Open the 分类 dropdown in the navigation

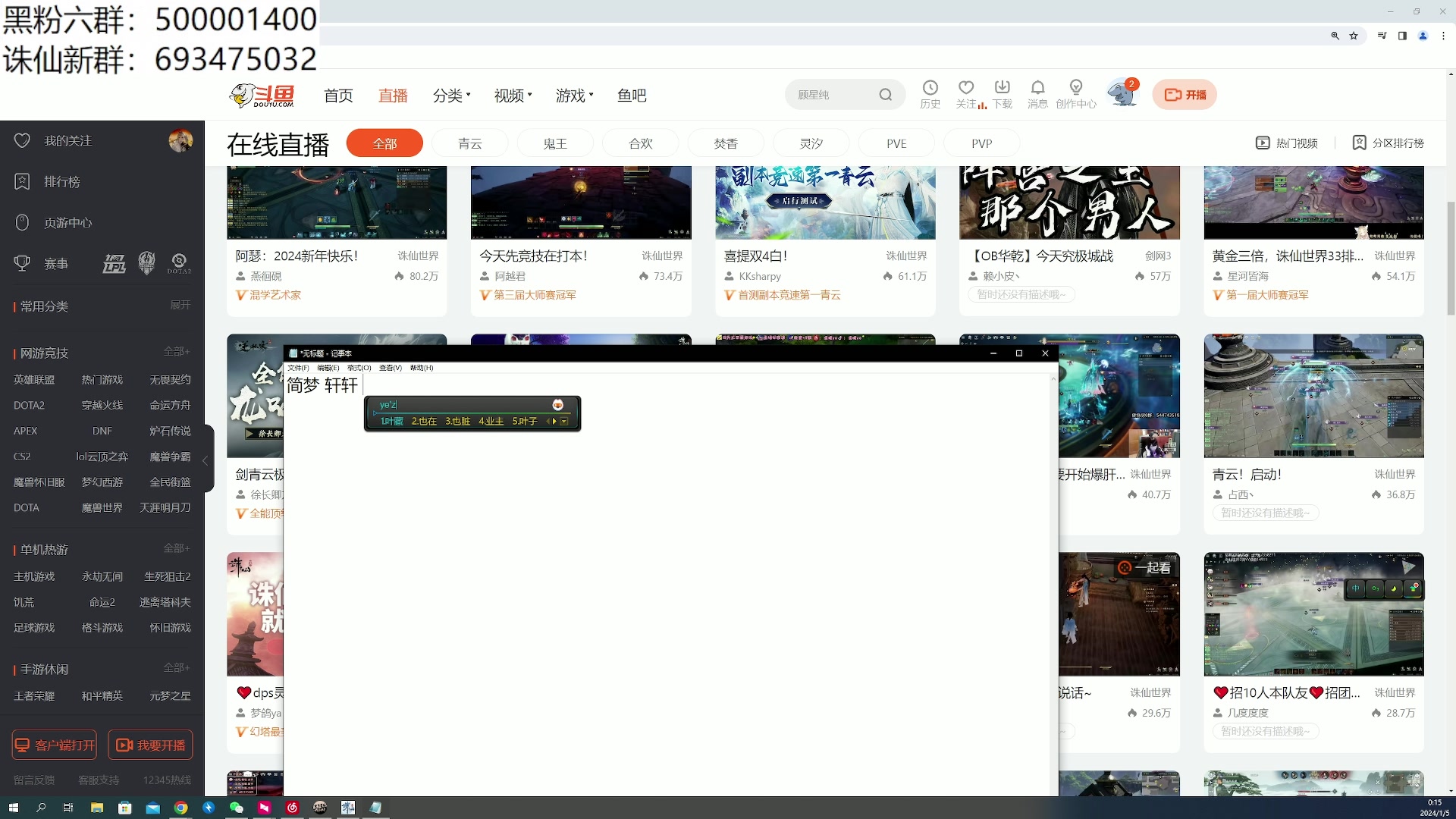point(449,95)
